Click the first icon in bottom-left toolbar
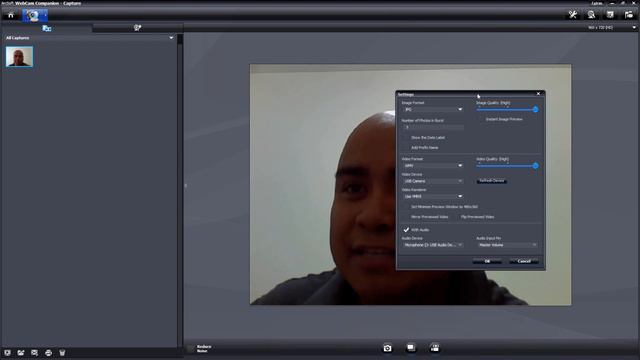Screen dimensions: 640x360 (x=7, y=353)
